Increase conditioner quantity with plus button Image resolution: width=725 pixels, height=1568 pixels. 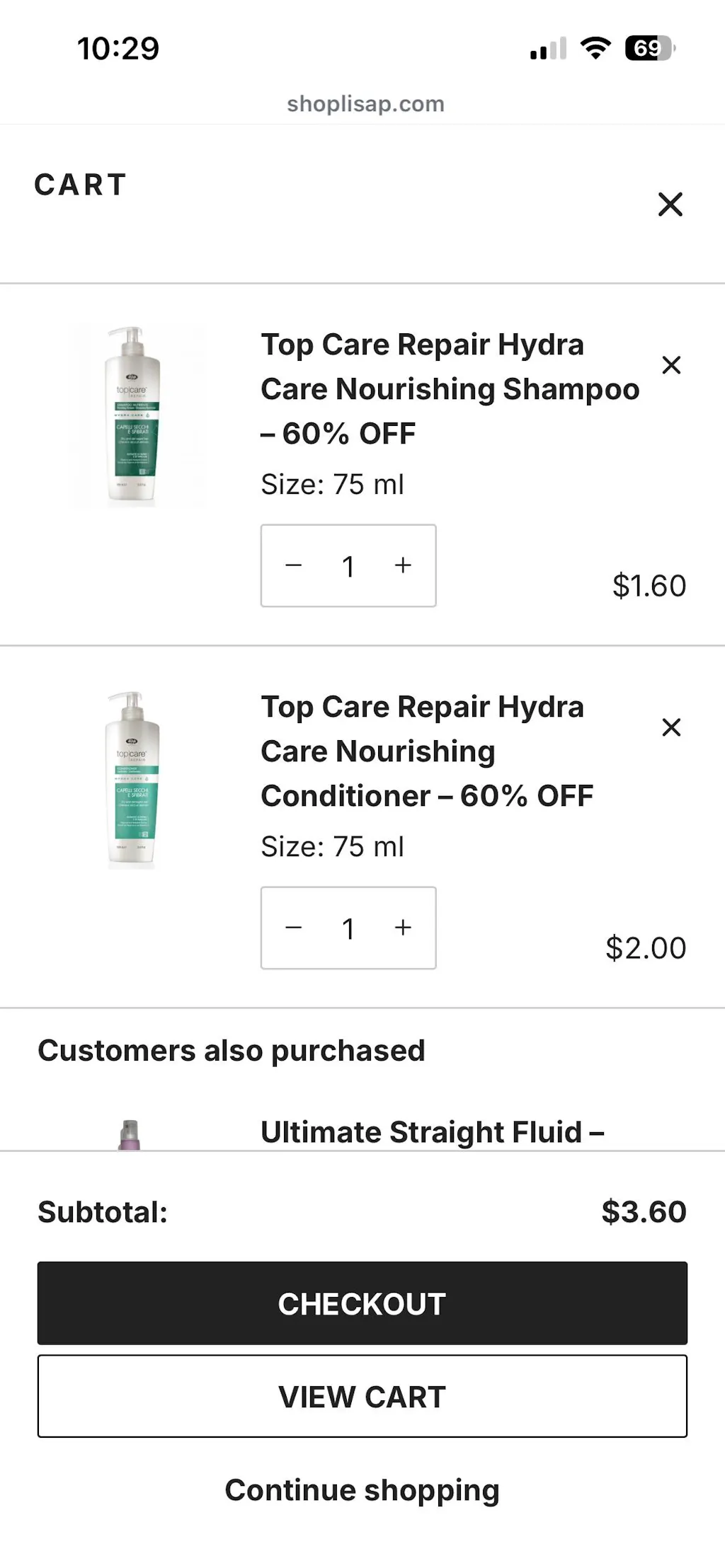pos(403,928)
